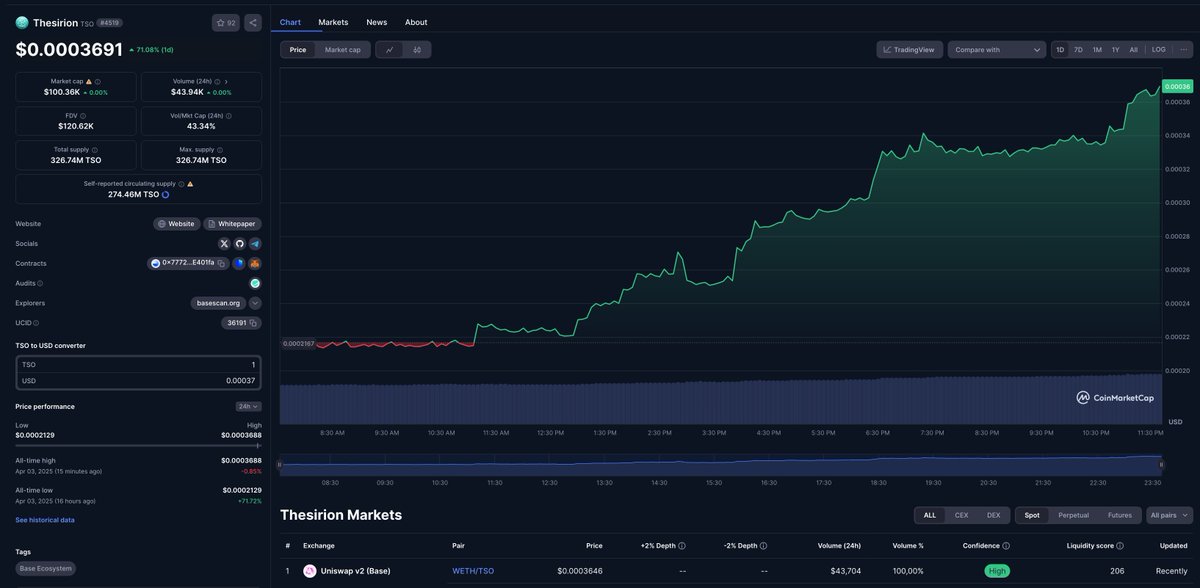Show ALL exchange types in markets
1200x588 pixels.
point(930,515)
